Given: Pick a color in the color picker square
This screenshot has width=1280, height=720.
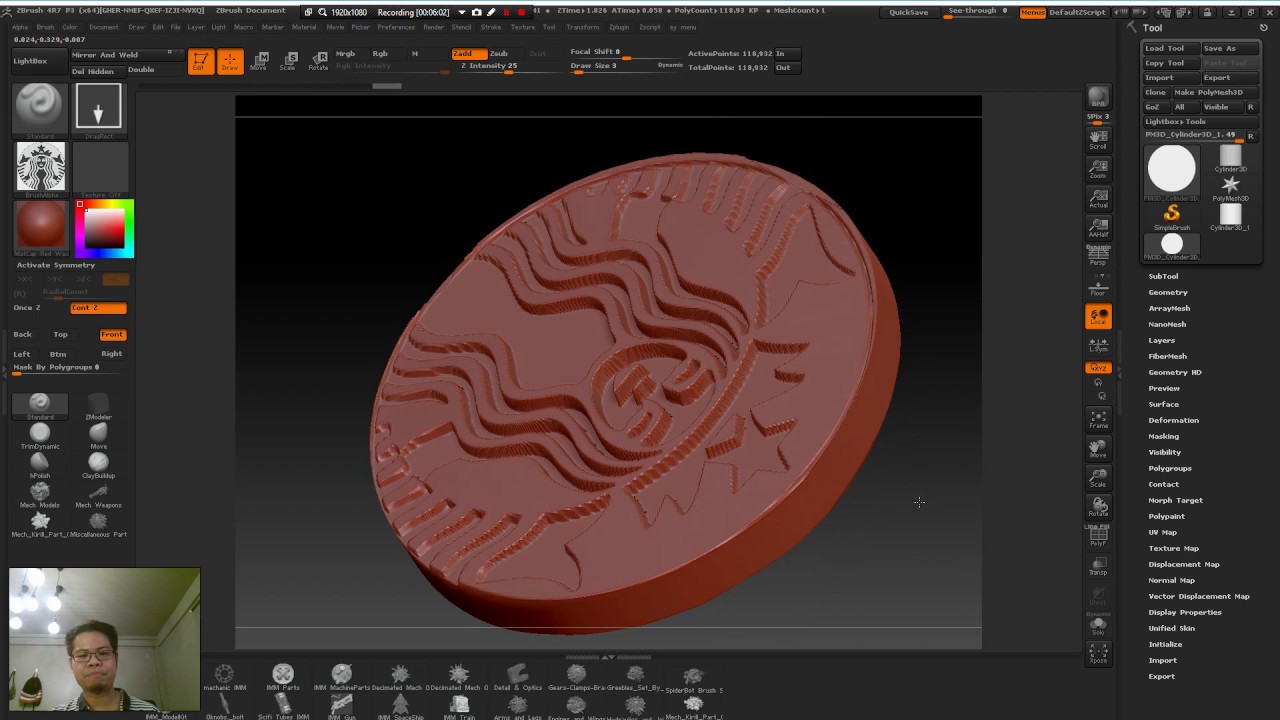Looking at the screenshot, I should point(105,229).
